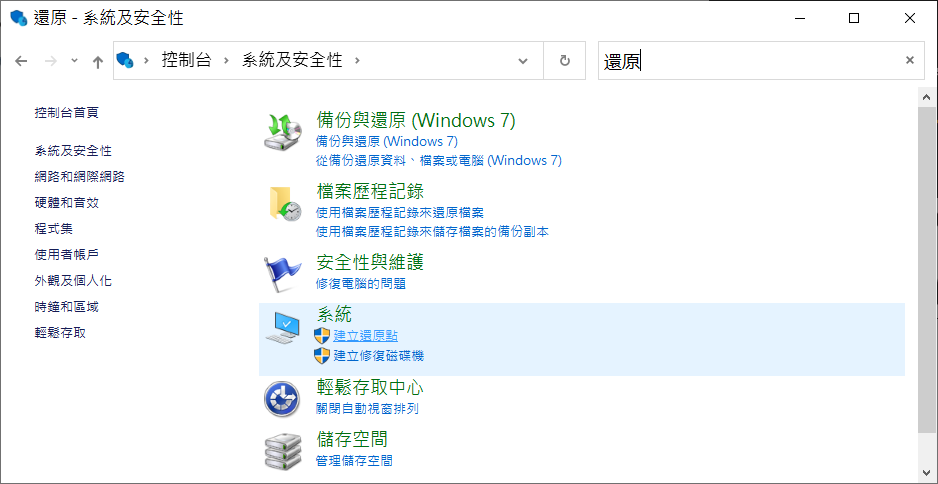This screenshot has height=484, width=938.
Task: Open 控制台首頁 in sidebar
Action: [x=67, y=112]
